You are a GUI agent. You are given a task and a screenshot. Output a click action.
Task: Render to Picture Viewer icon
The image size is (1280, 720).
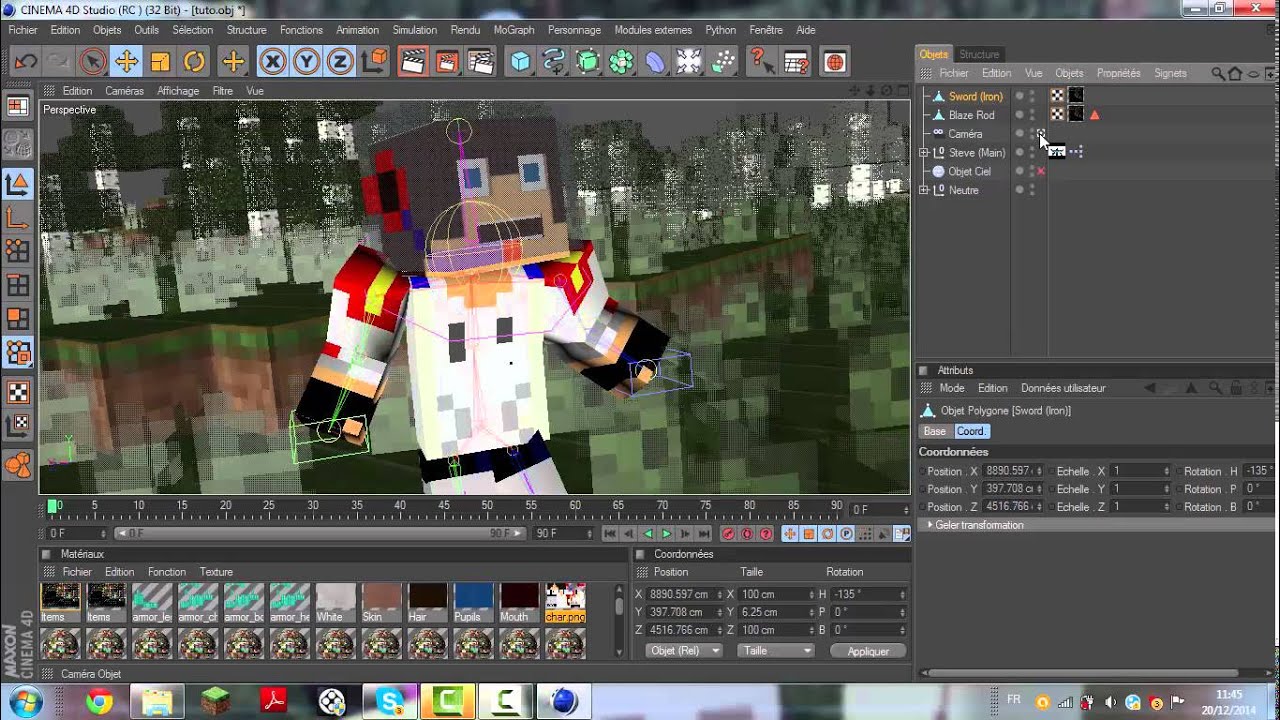[446, 62]
